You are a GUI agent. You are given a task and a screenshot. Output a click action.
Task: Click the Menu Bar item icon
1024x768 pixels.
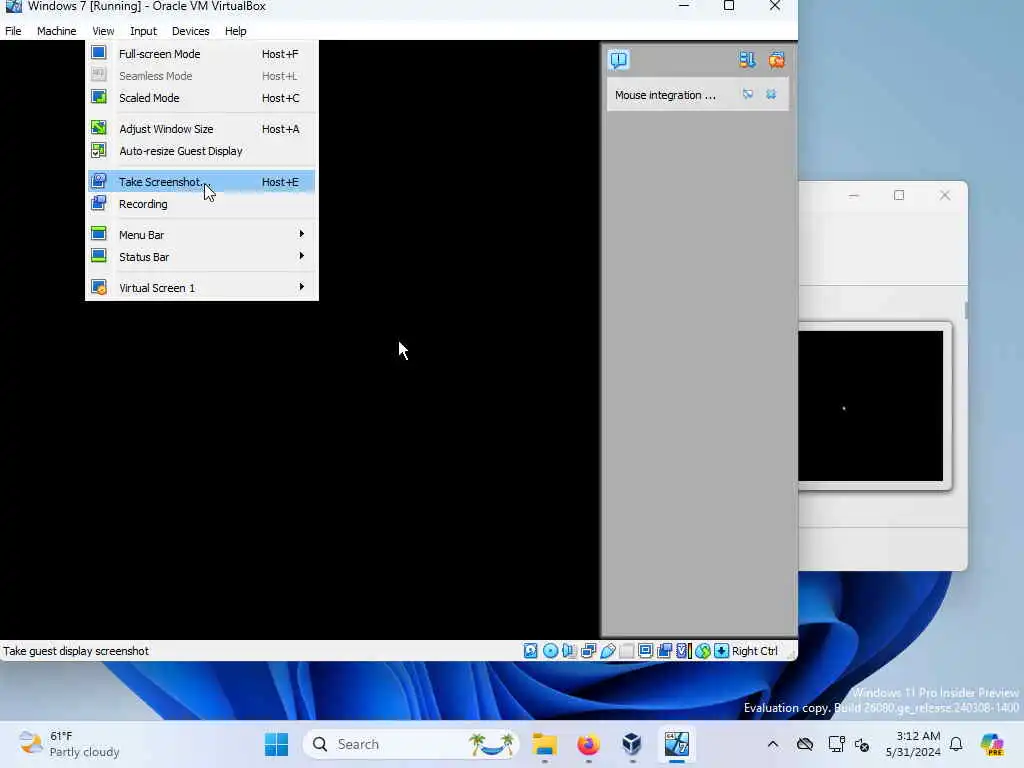click(99, 234)
